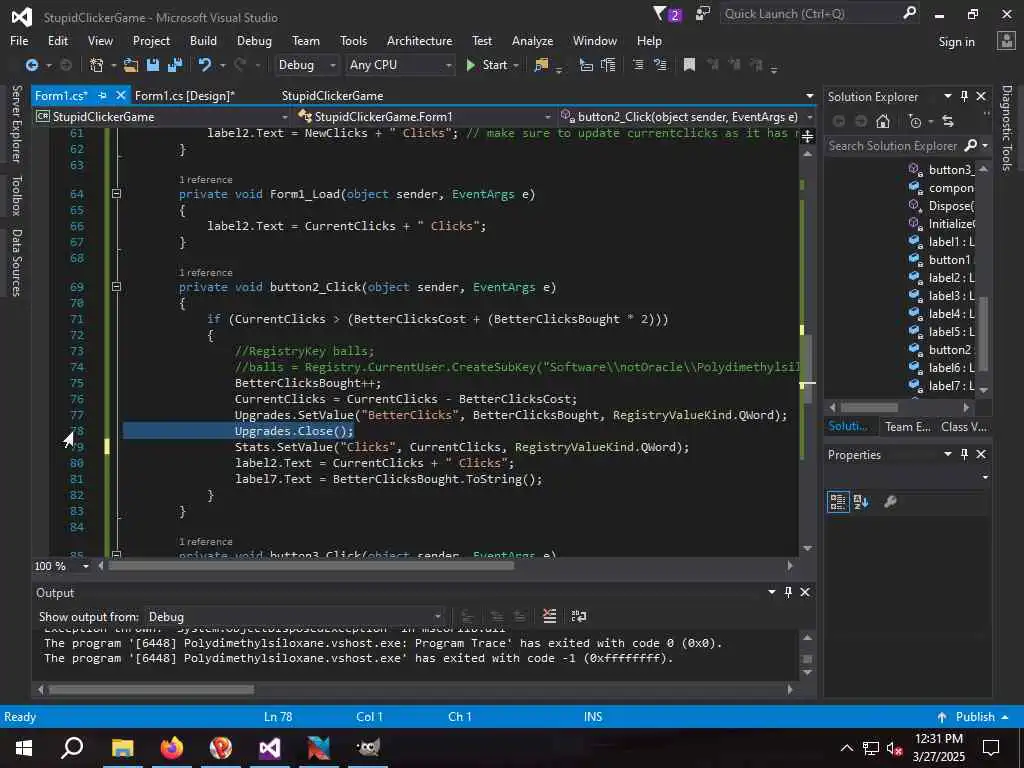Pin the Solution Explorer panel

965,96
